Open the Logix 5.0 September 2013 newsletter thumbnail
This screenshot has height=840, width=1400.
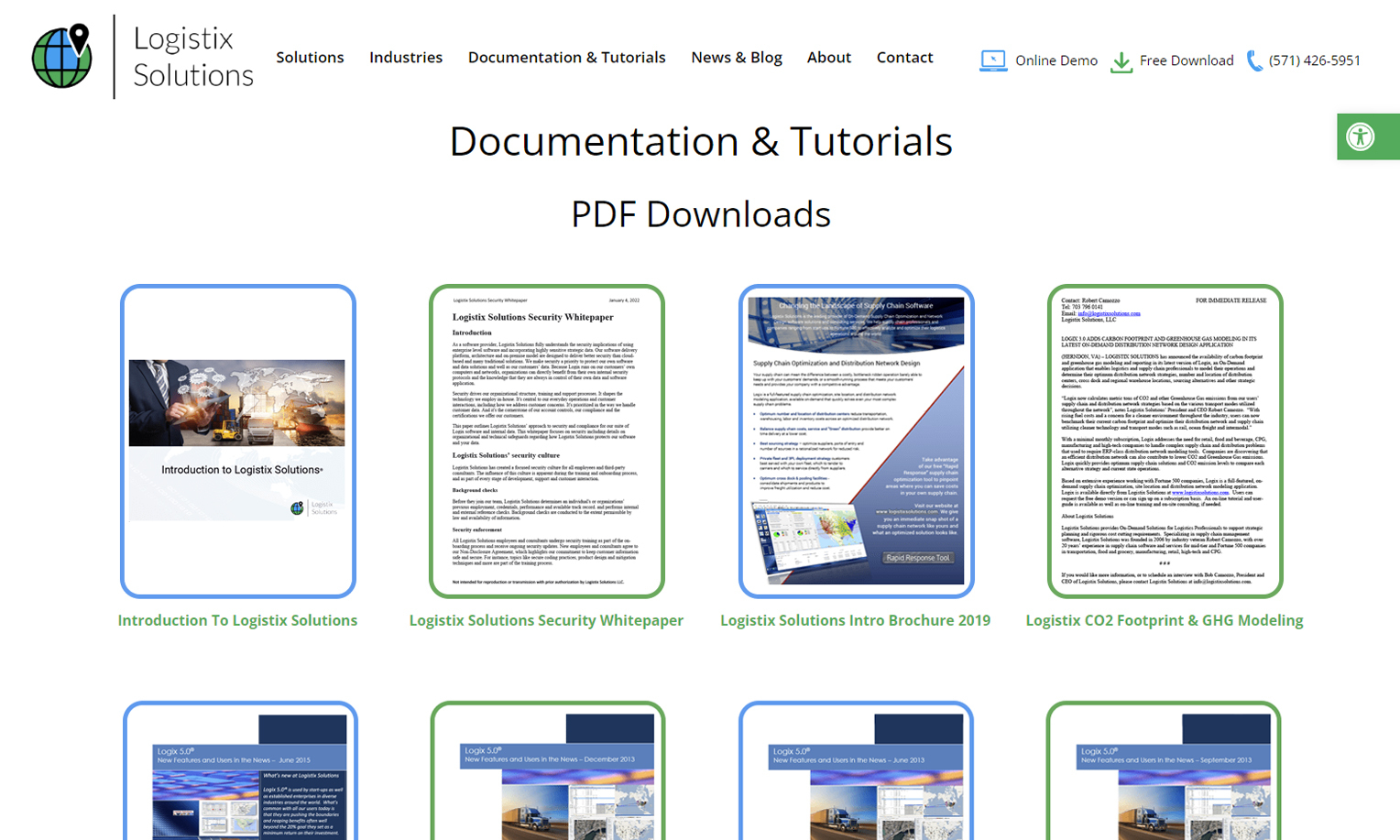click(1164, 774)
